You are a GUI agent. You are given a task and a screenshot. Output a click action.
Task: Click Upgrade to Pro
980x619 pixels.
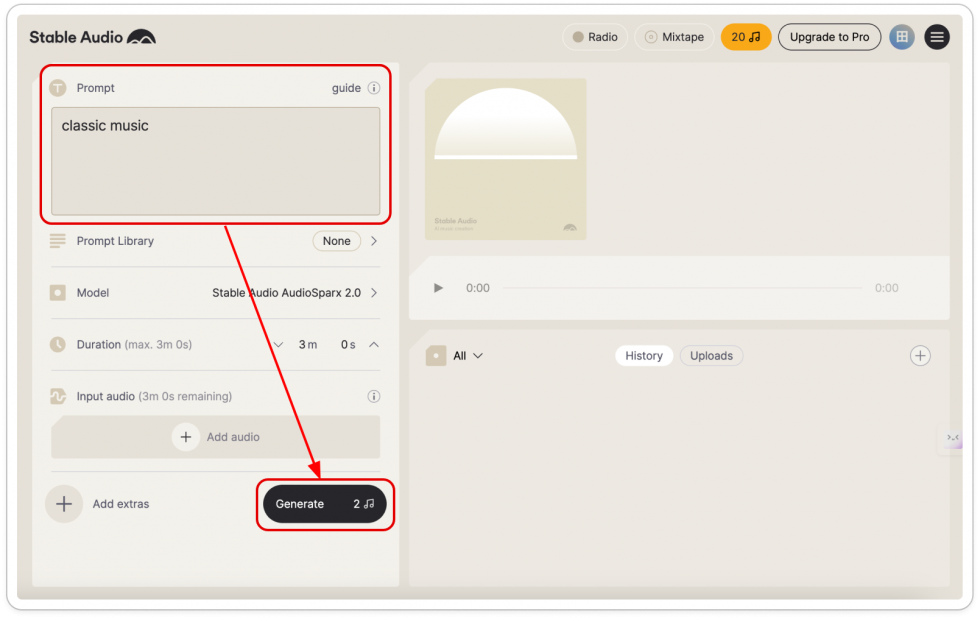click(x=831, y=37)
